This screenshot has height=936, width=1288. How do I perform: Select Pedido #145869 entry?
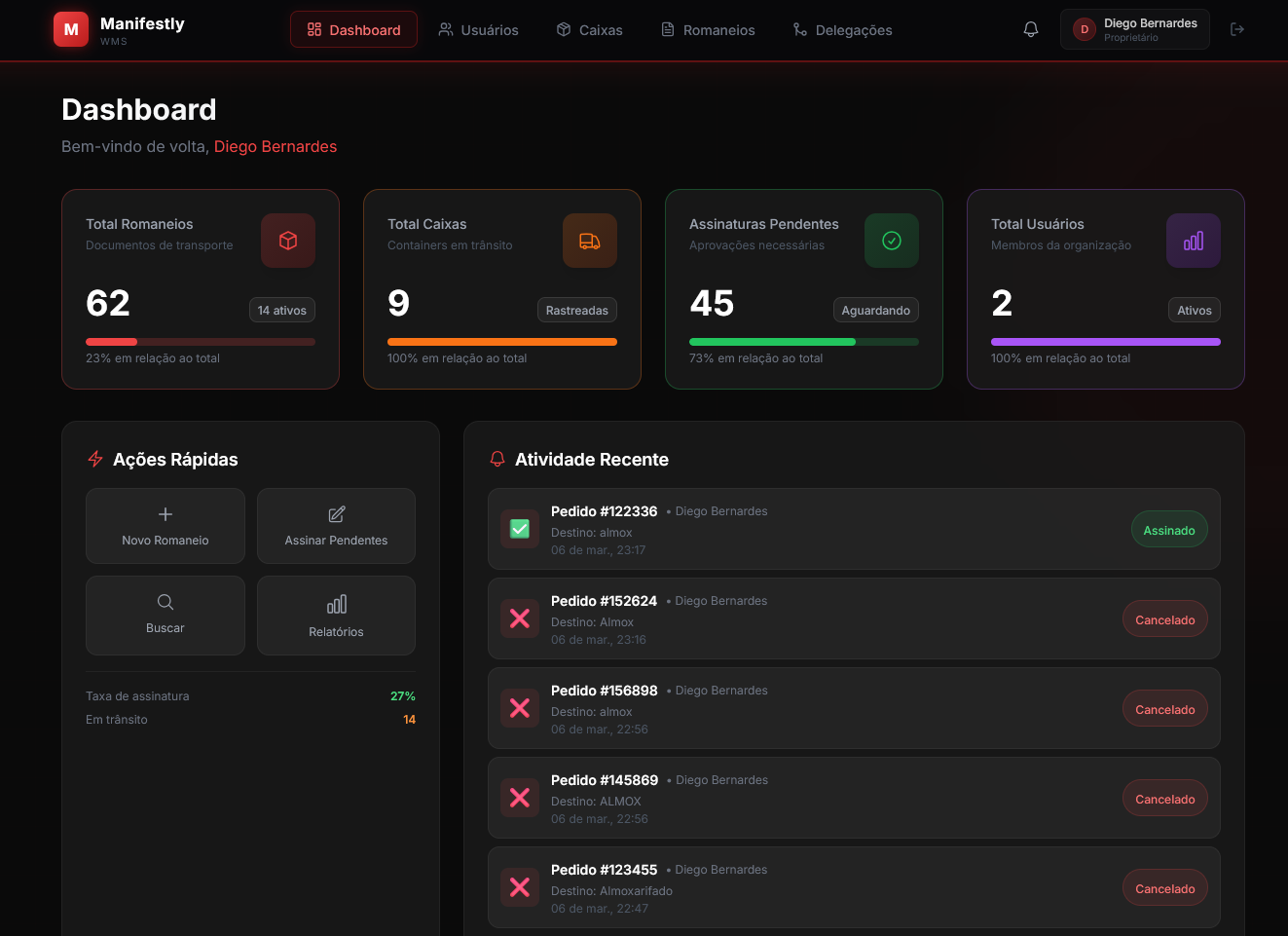[854, 798]
